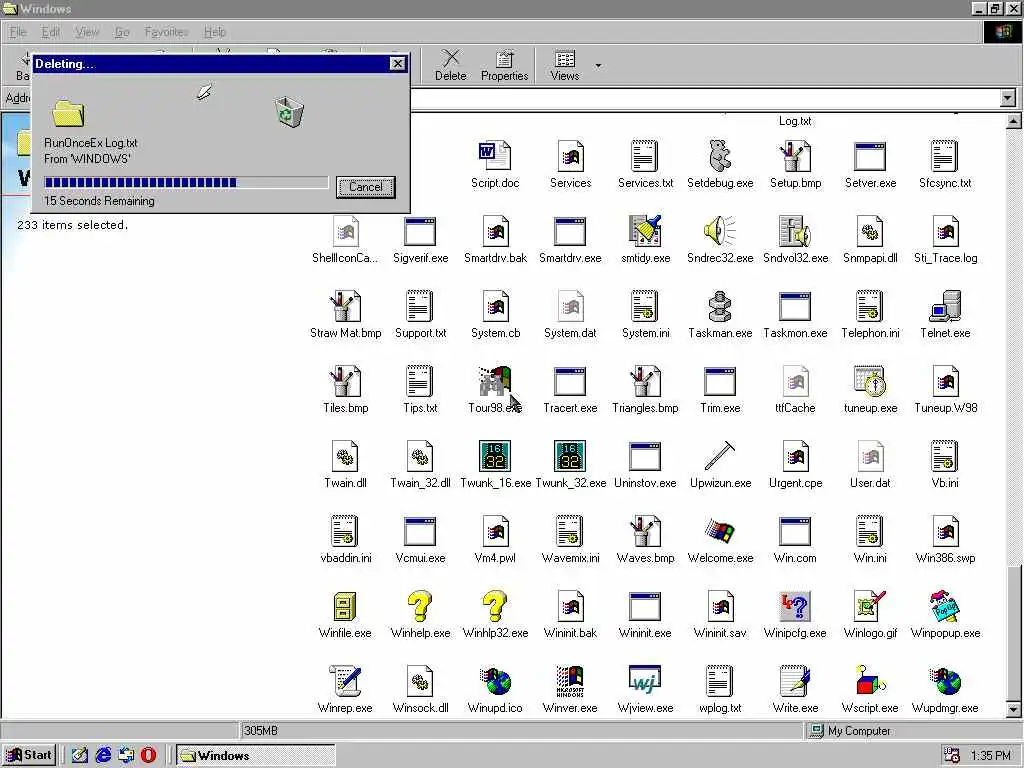Click the Windows taskbar button
Viewport: 1024px width, 768px height.
coord(255,755)
